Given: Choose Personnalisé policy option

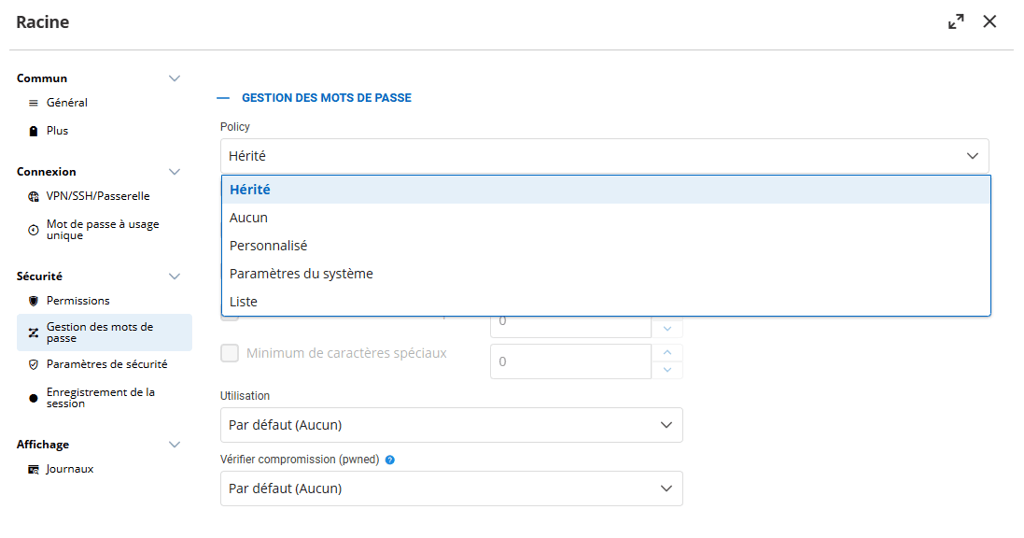Looking at the screenshot, I should coord(606,246).
